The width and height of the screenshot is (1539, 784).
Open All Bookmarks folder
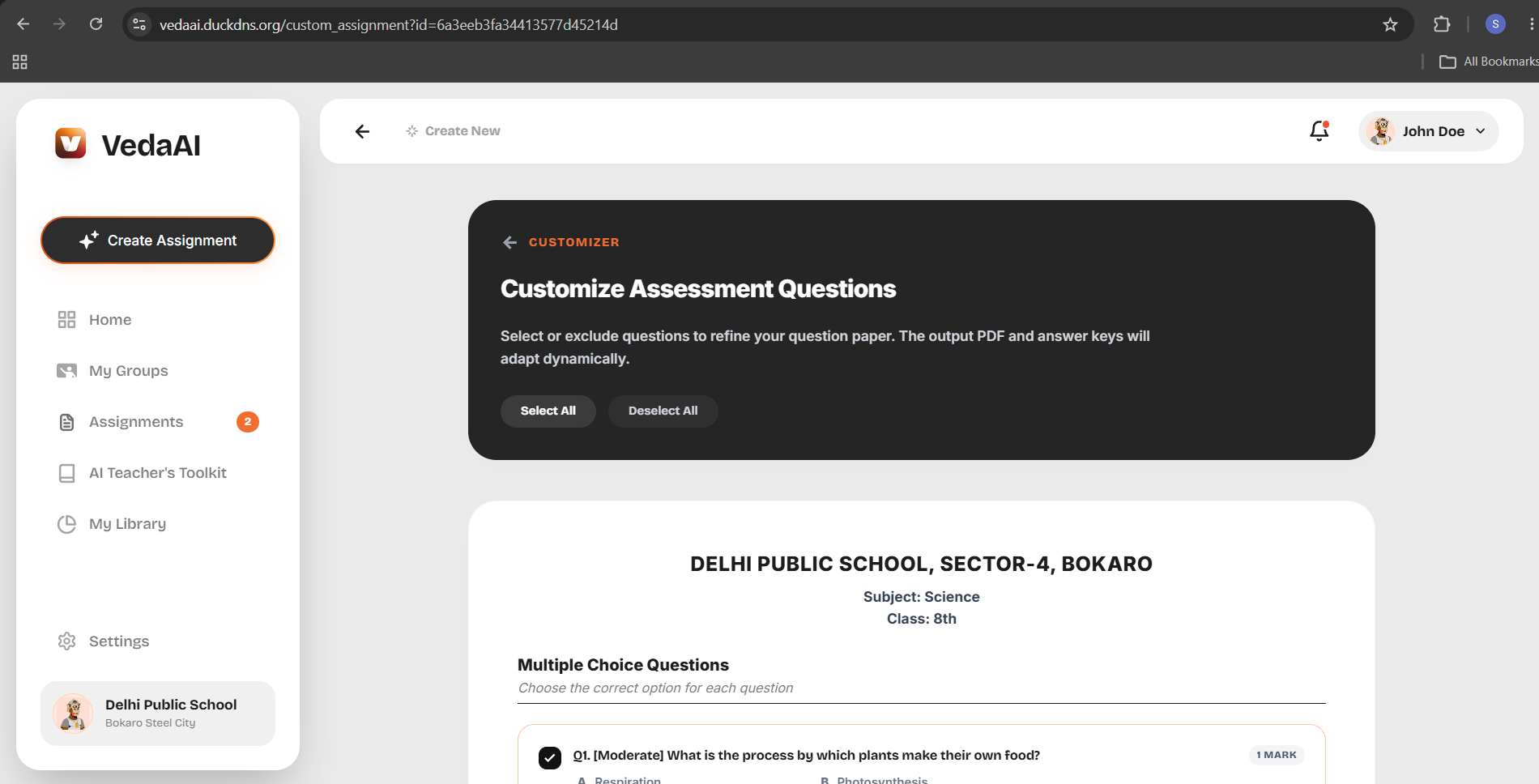pyautogui.click(x=1488, y=62)
